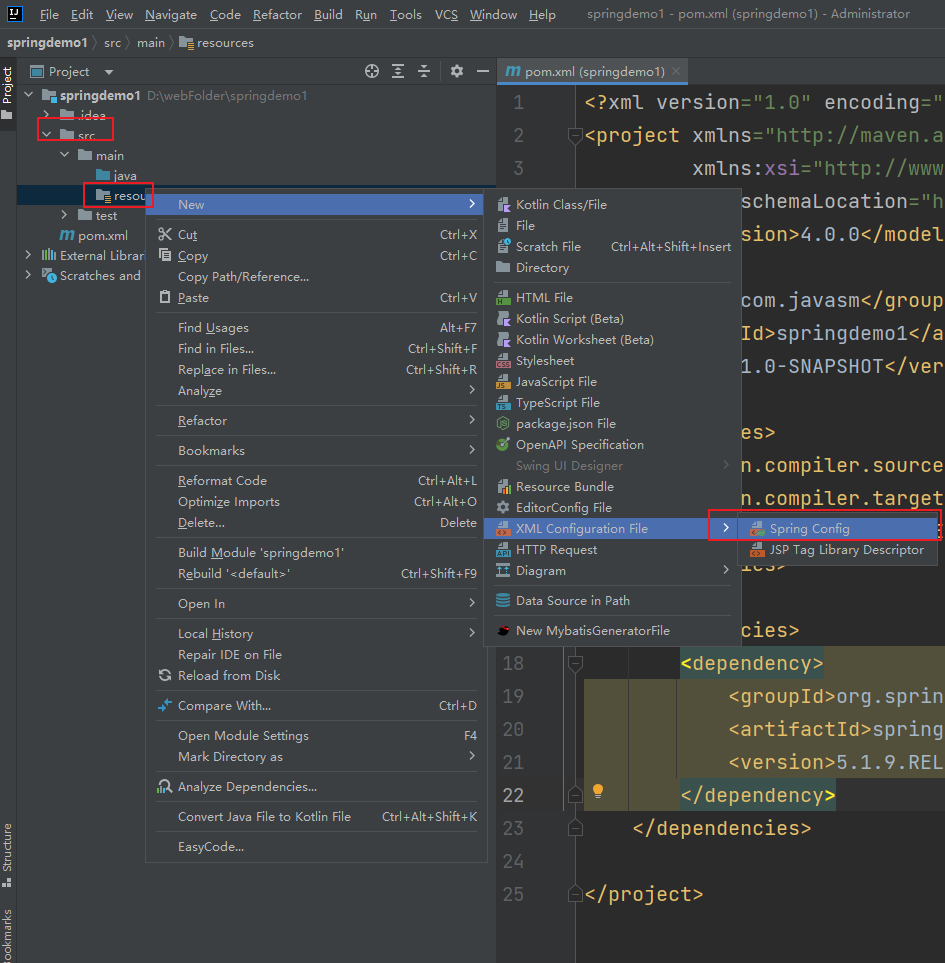Click the JSP Tag Library Descriptor icon
The width and height of the screenshot is (945, 963).
tap(757, 550)
